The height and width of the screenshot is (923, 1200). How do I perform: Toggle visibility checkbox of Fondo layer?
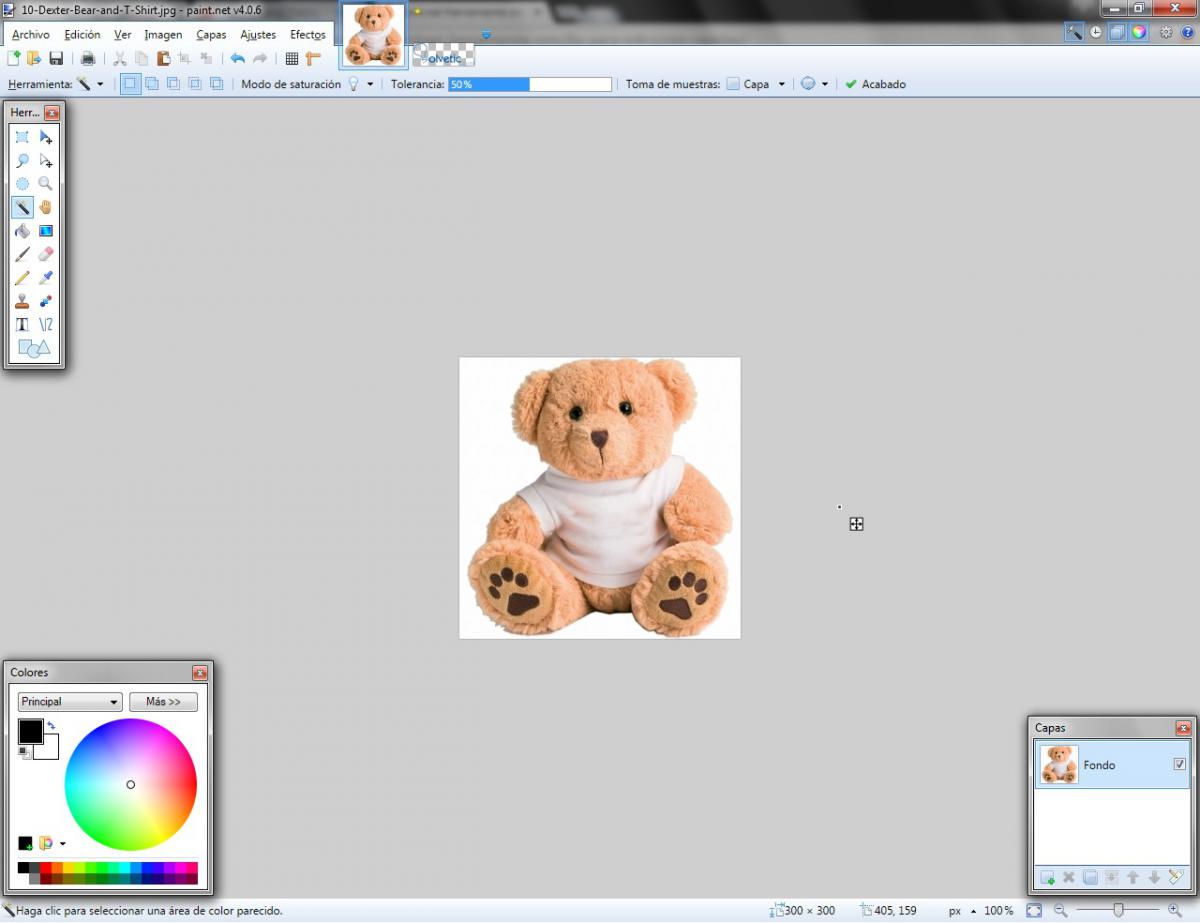point(1179,764)
